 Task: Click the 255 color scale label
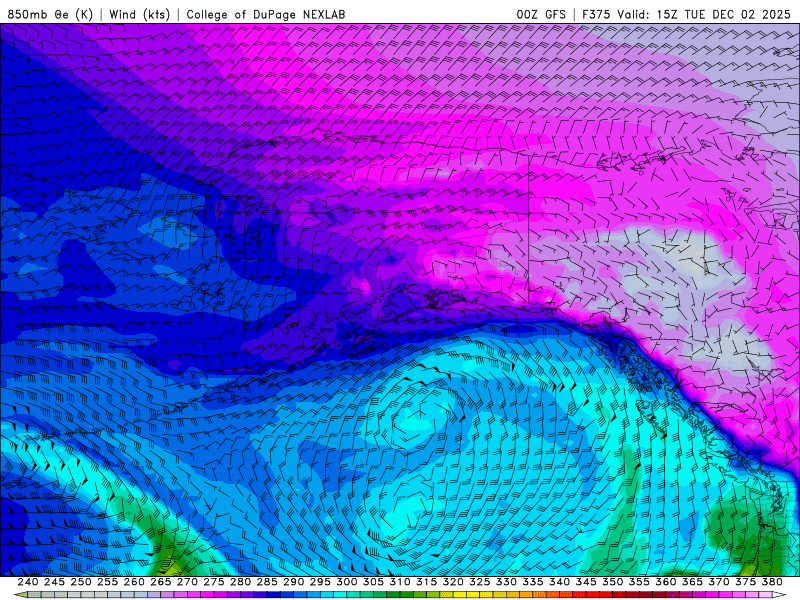pos(107,582)
